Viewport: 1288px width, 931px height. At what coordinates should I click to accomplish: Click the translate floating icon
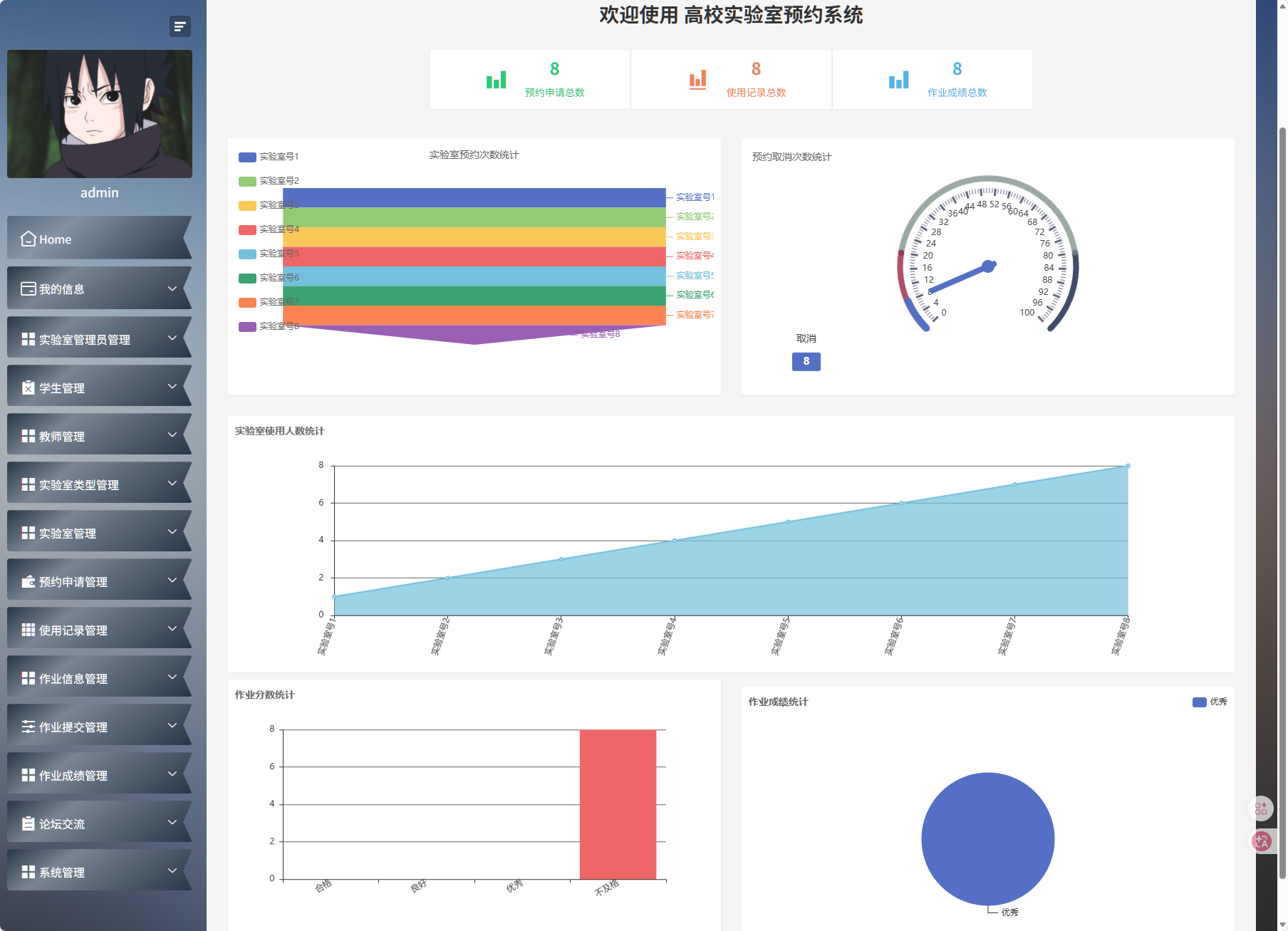point(1262,841)
